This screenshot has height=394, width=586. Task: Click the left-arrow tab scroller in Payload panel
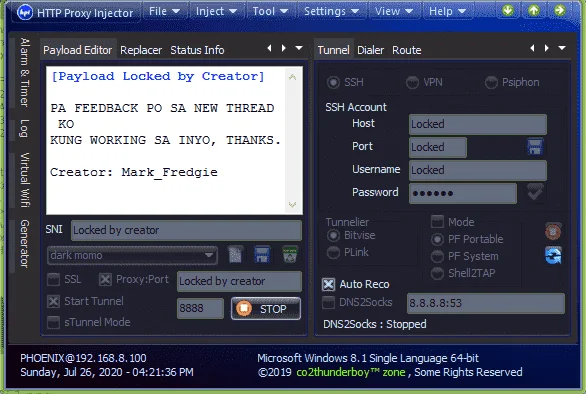pyautogui.click(x=269, y=48)
